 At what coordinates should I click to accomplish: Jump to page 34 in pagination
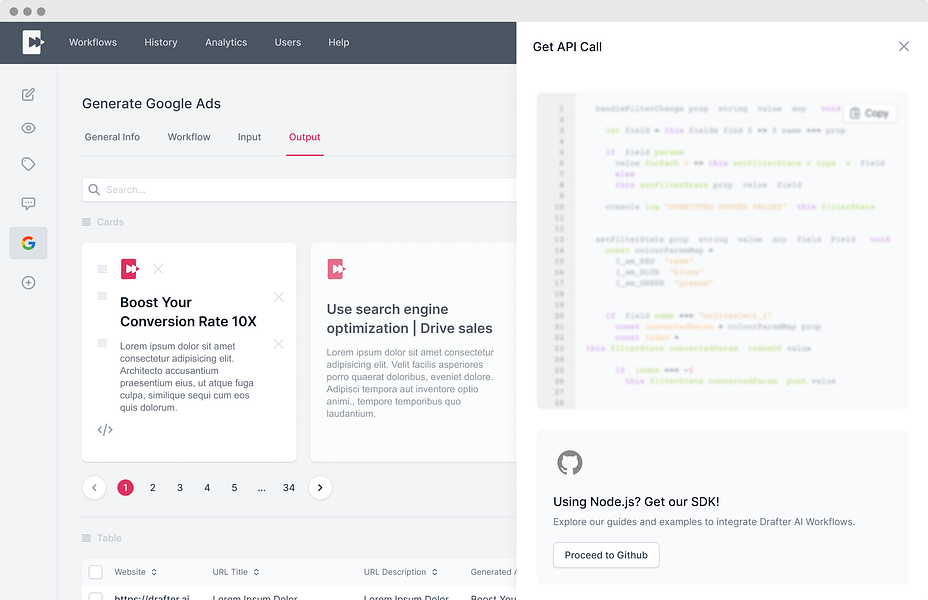pyautogui.click(x=289, y=488)
